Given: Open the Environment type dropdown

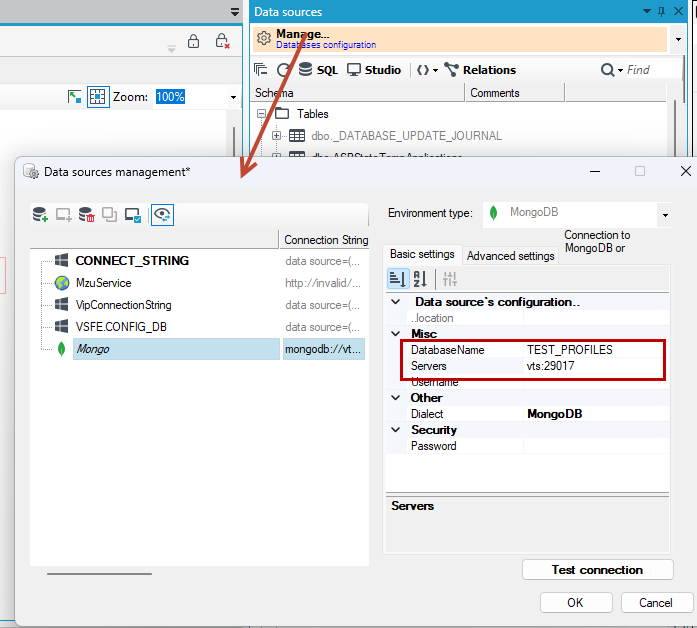Looking at the screenshot, I should (665, 215).
